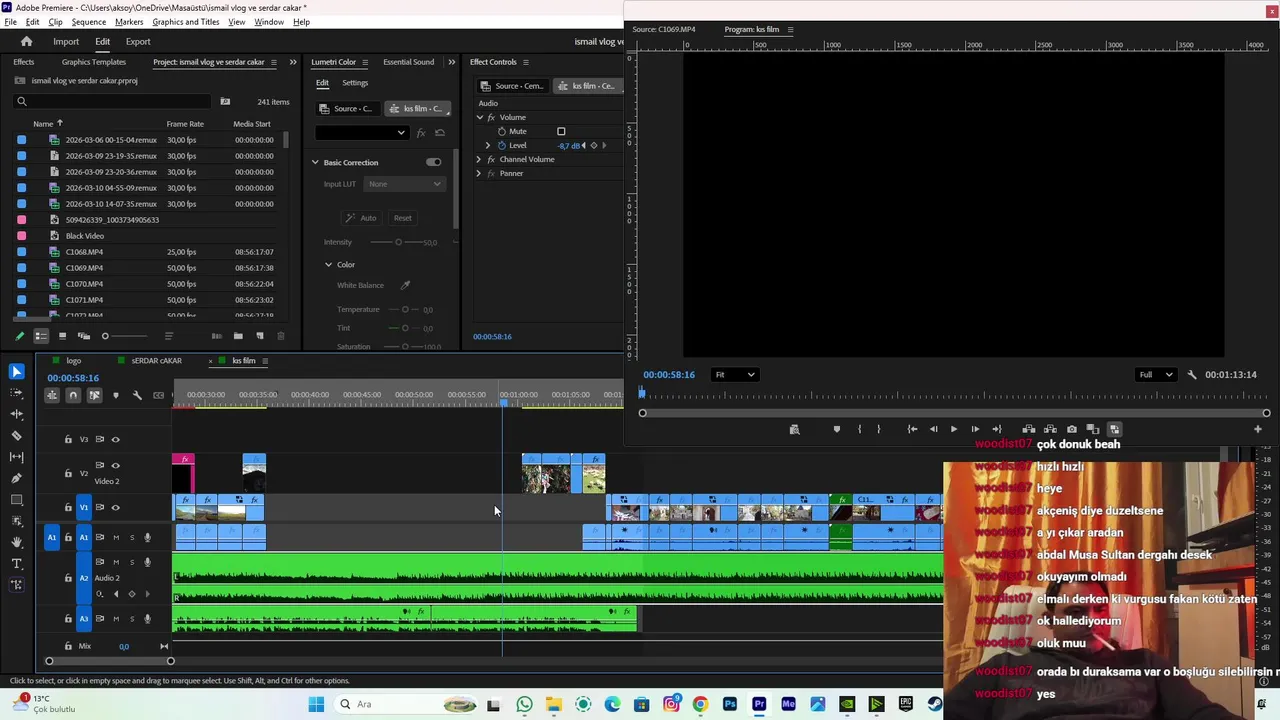The height and width of the screenshot is (720, 1280).
Task: Collapse the Volume effect
Action: (x=479, y=117)
